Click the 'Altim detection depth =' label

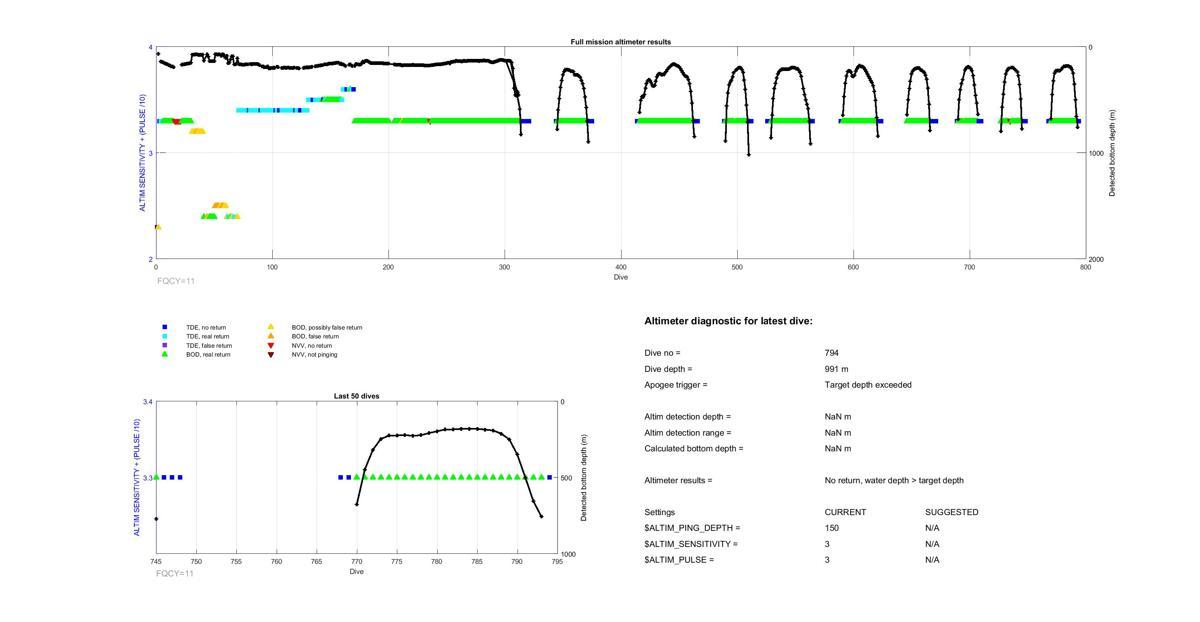(x=688, y=417)
